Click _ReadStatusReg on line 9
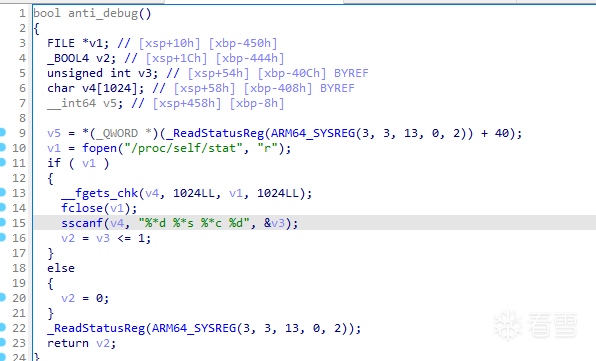The image size is (596, 361). (x=215, y=133)
